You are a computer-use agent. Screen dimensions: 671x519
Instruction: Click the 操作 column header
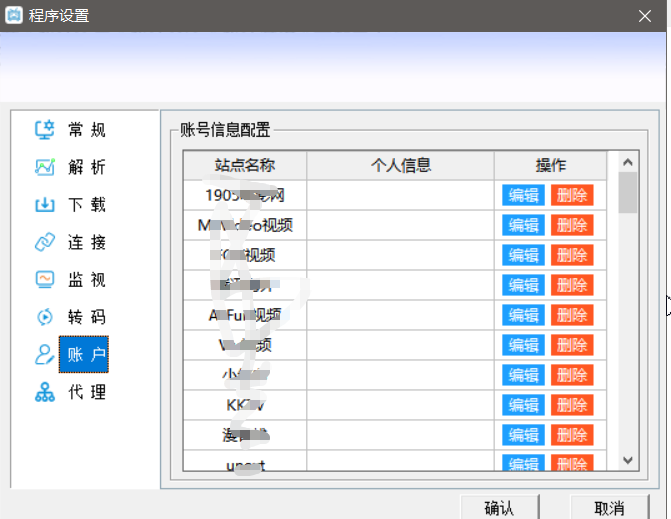click(x=551, y=165)
